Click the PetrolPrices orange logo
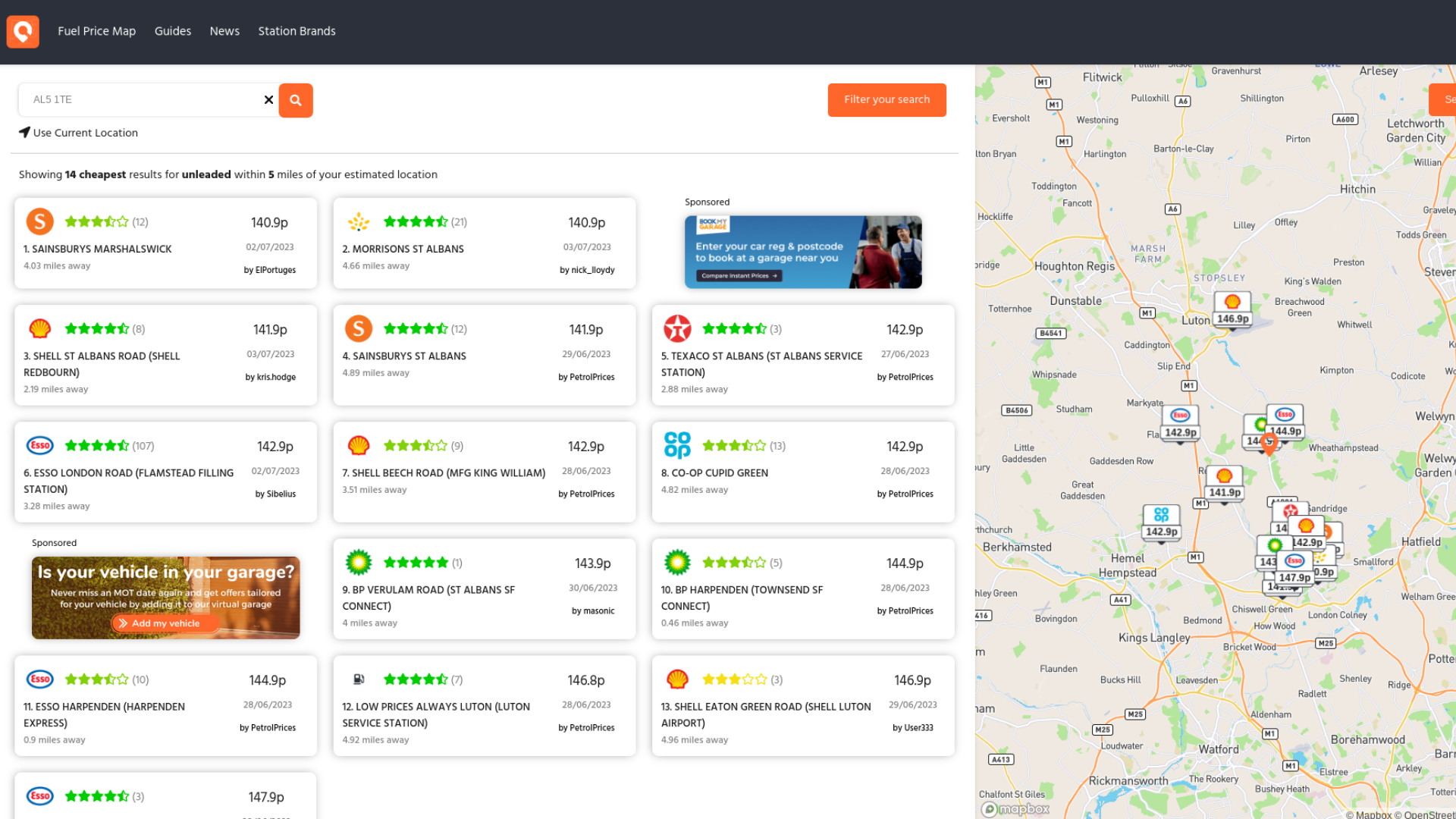The width and height of the screenshot is (1456, 819). point(23,32)
